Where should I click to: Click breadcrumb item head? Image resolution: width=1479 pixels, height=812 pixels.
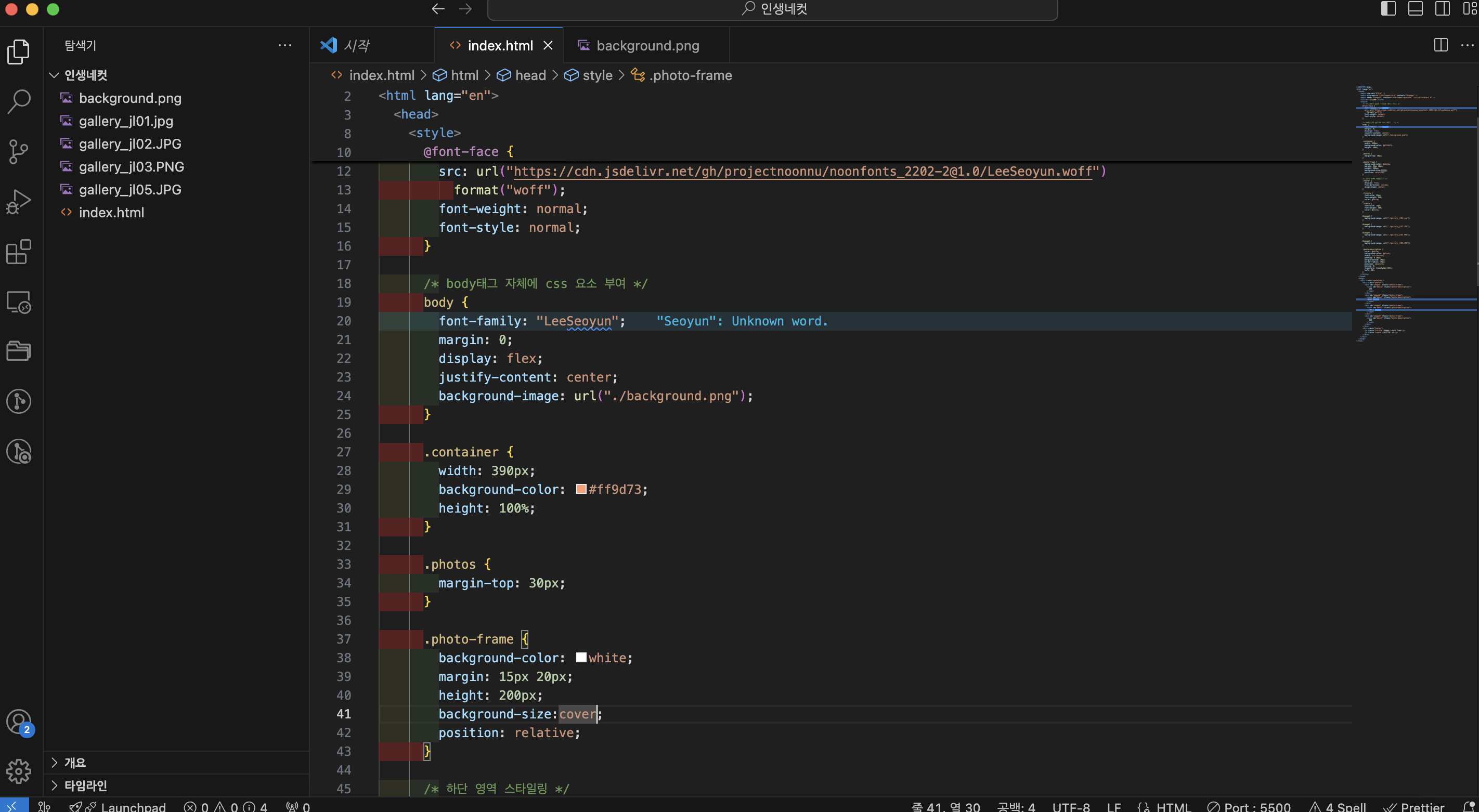[x=521, y=75]
